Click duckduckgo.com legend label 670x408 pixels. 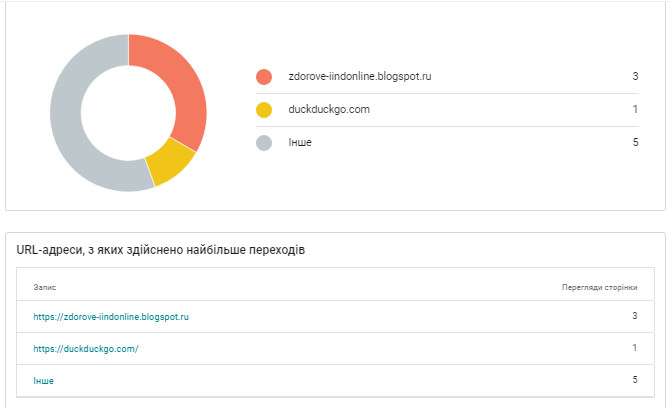coord(329,109)
